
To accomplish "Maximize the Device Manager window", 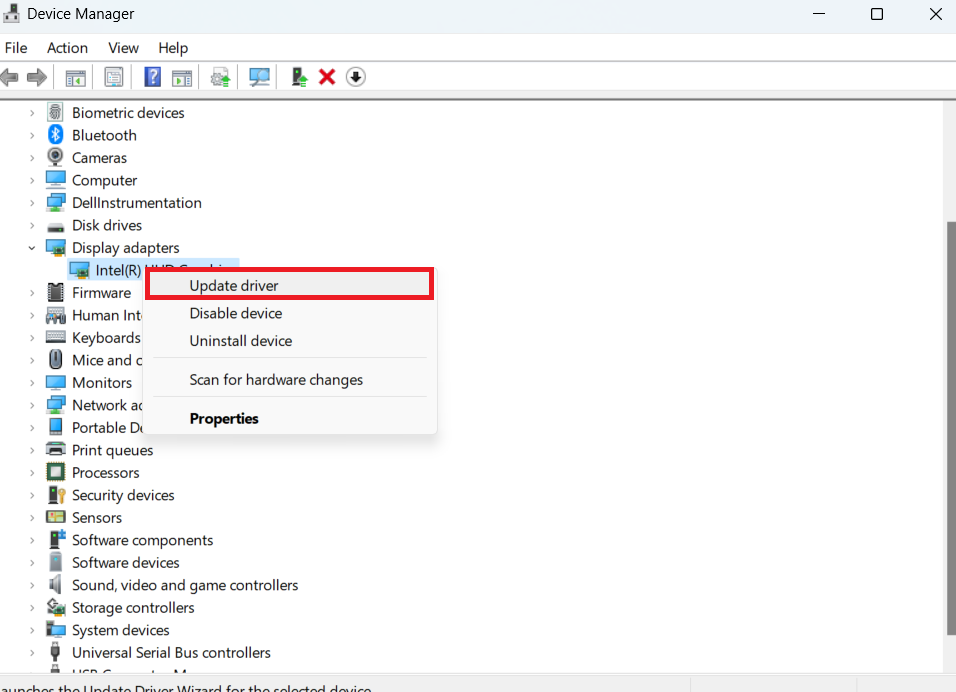I will pyautogui.click(x=877, y=14).
